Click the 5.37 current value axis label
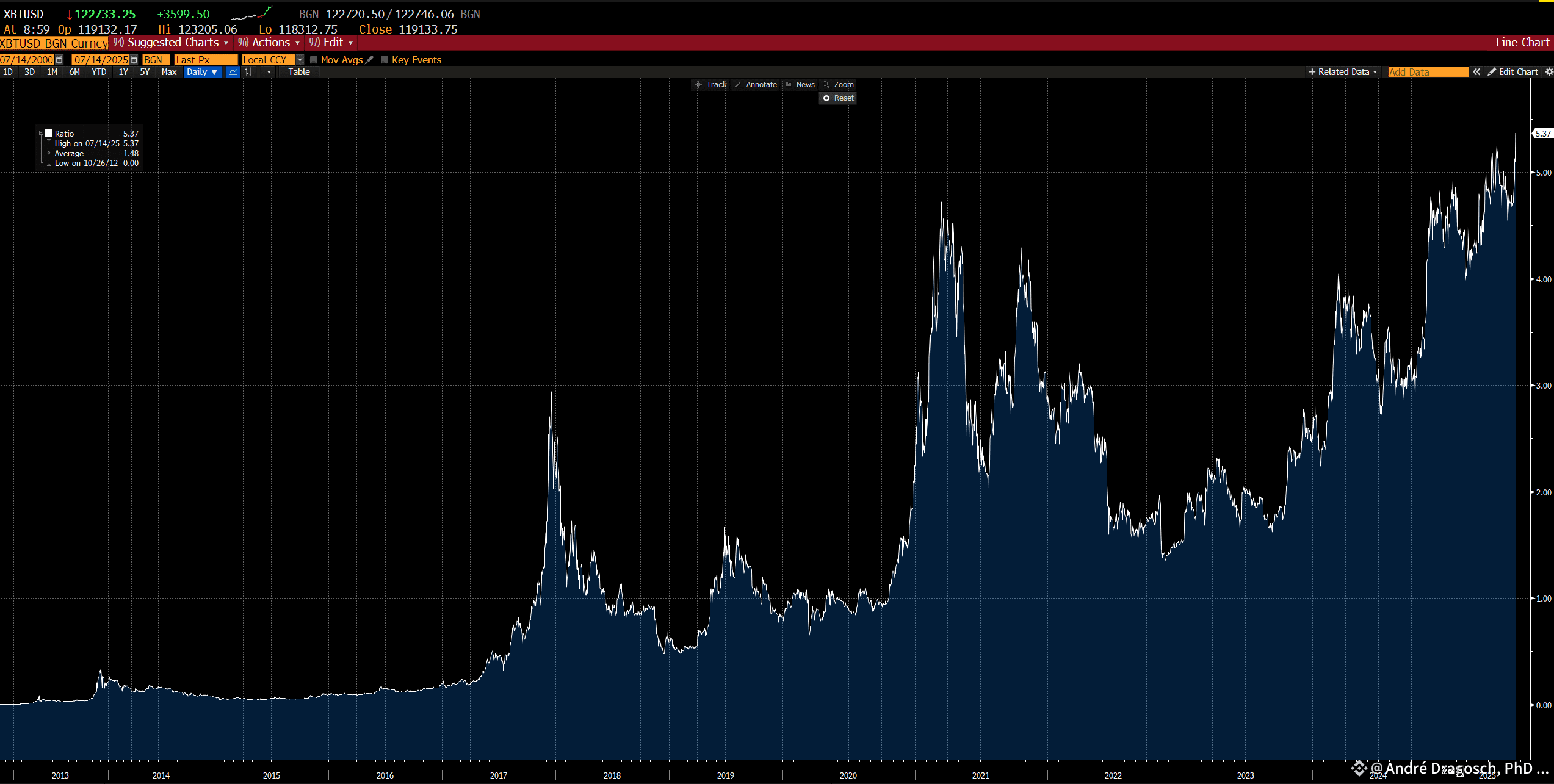The width and height of the screenshot is (1554, 784). [1544, 134]
